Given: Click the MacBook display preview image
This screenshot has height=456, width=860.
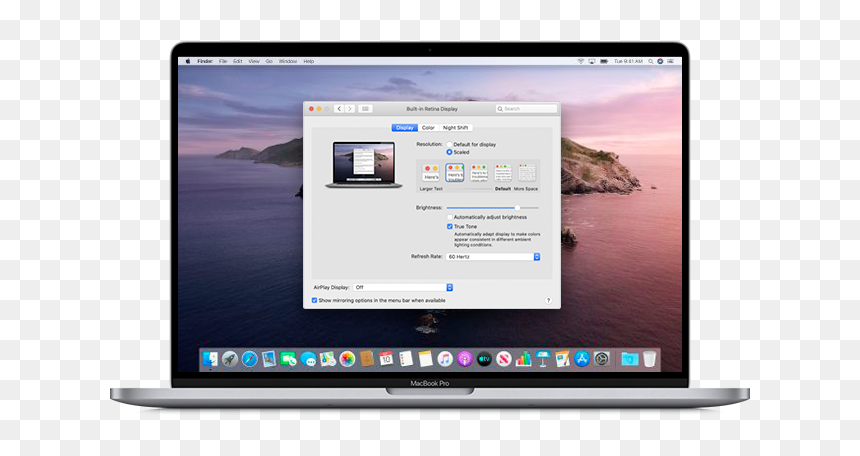Looking at the screenshot, I should tap(364, 165).
